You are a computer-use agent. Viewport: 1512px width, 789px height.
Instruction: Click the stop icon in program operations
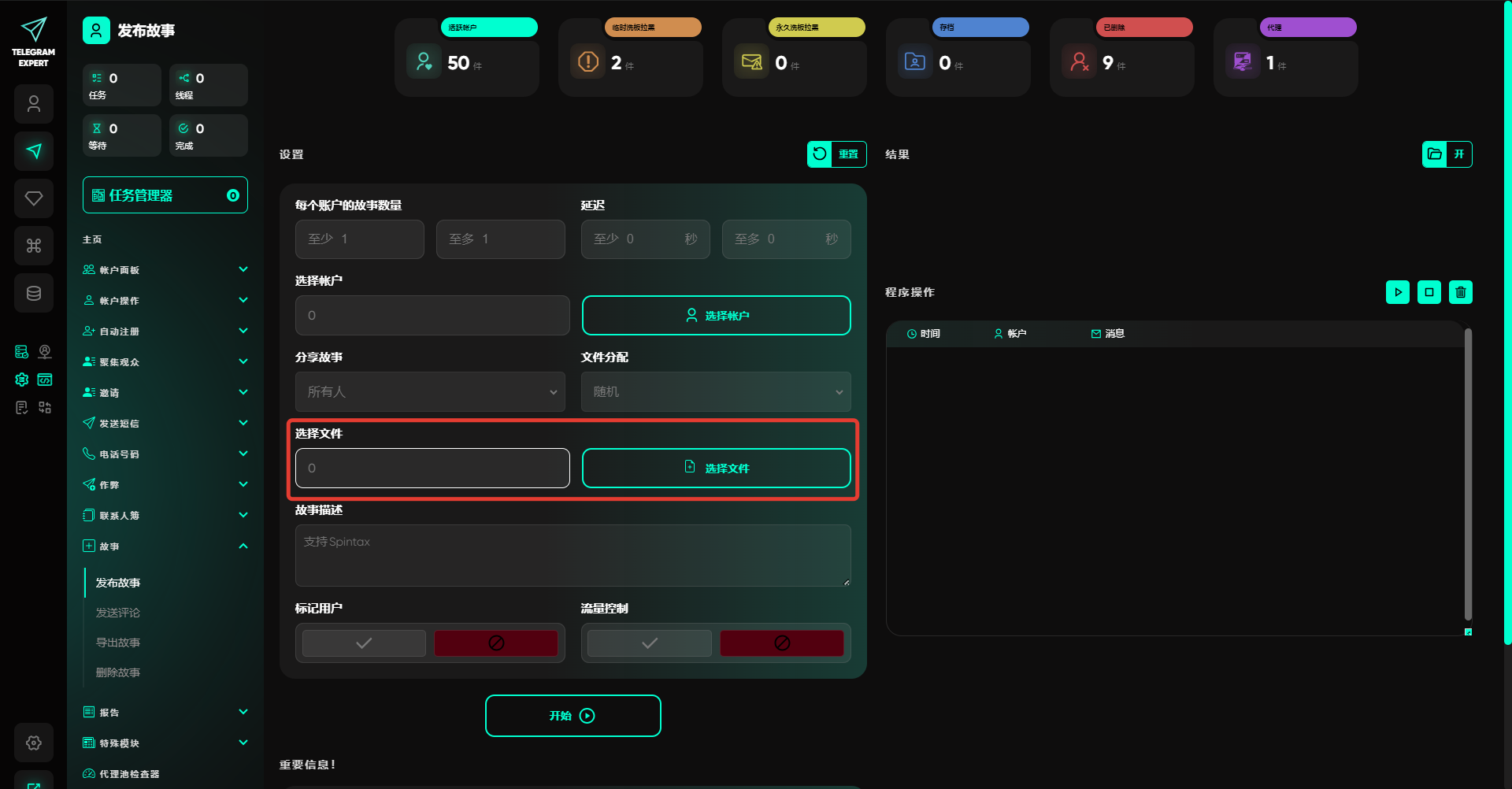1429,292
